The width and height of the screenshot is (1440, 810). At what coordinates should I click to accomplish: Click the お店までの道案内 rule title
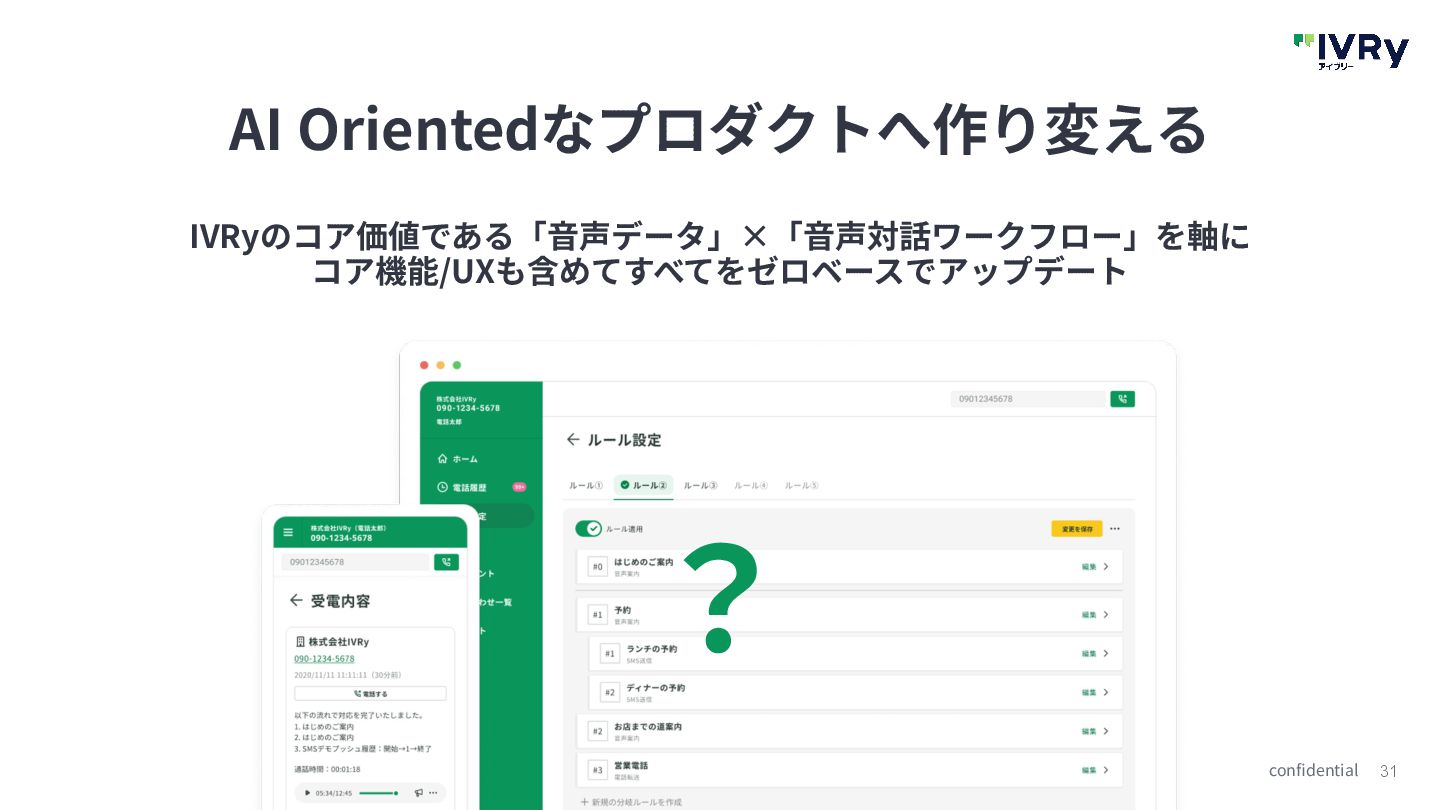(x=647, y=727)
